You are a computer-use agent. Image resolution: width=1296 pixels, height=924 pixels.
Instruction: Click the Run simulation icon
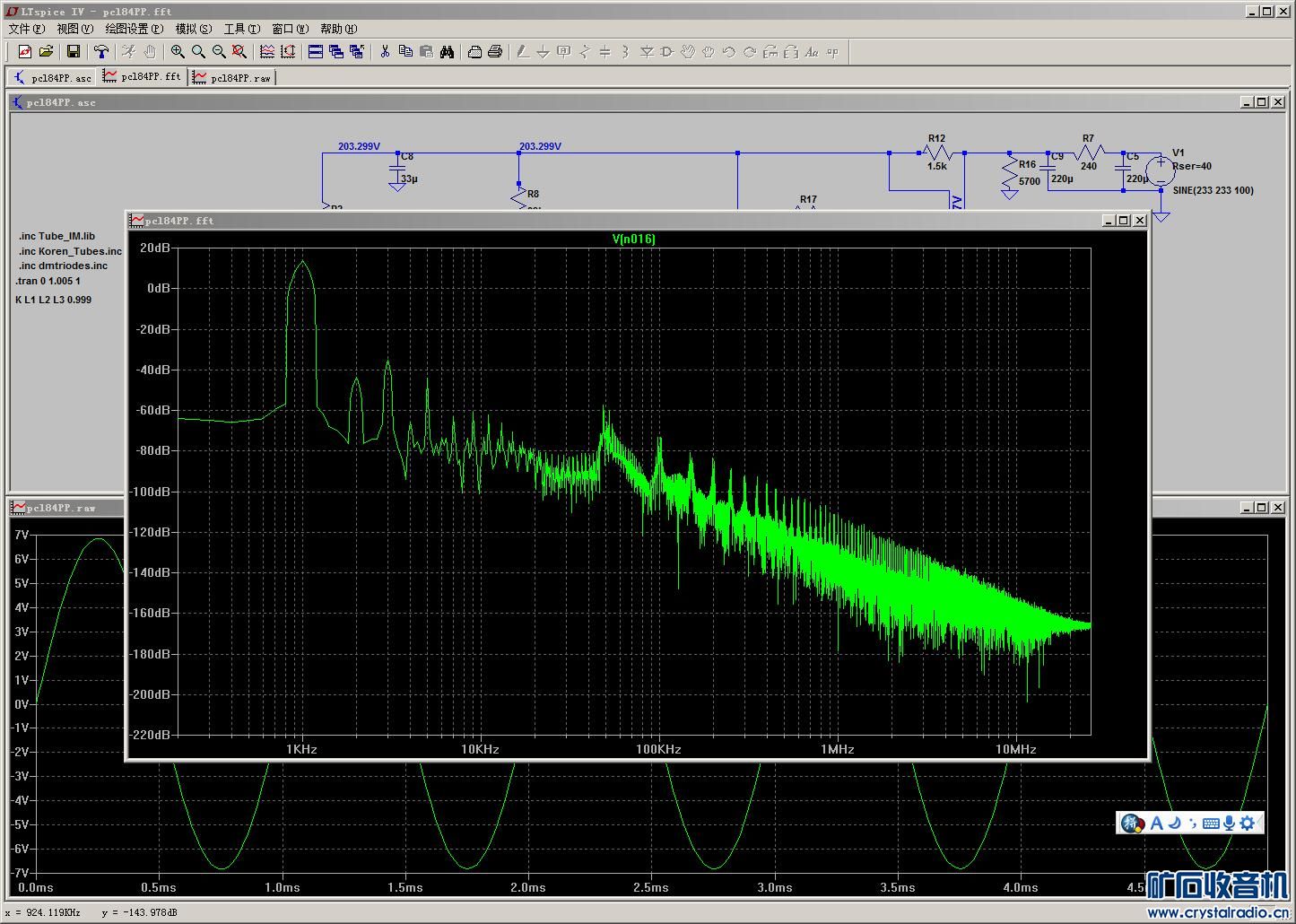[x=128, y=52]
